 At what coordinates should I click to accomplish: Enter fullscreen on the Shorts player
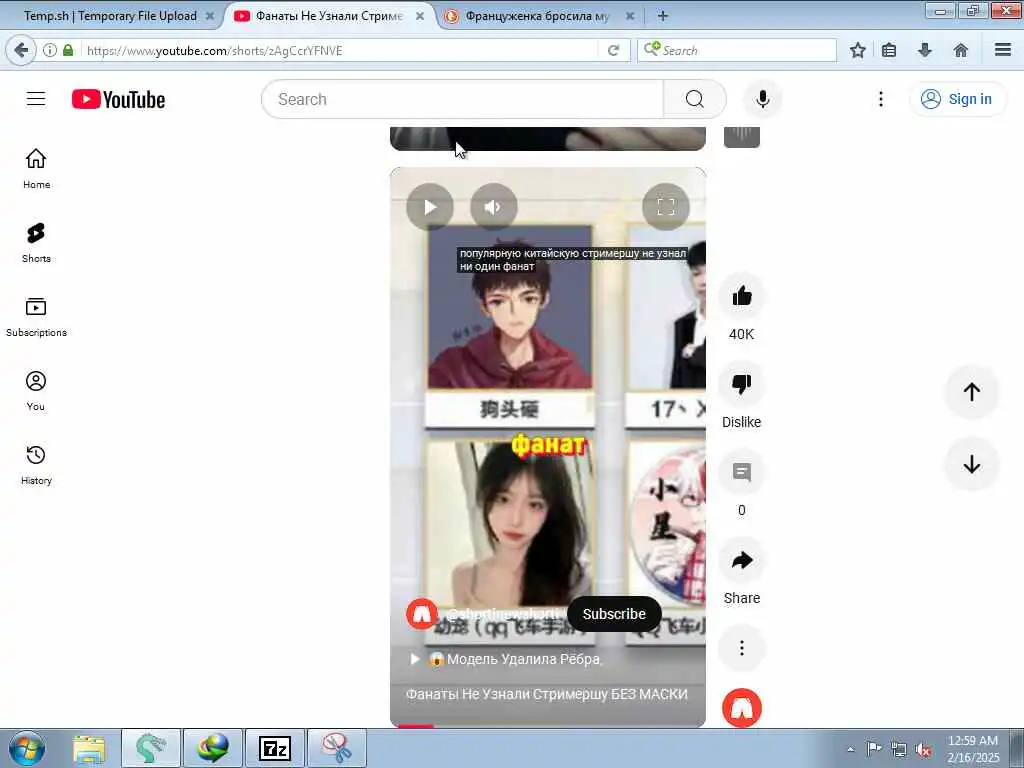[665, 207]
